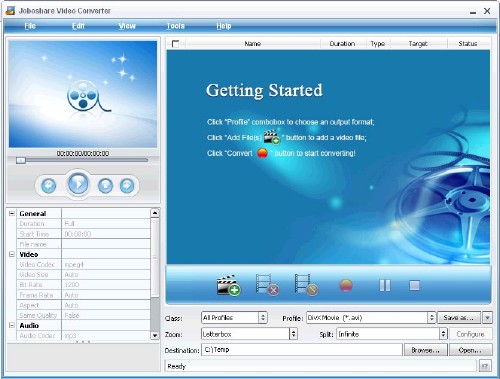Click the preview seek slider handle
Image resolution: width=500 pixels, height=379 pixels.
tap(21, 160)
